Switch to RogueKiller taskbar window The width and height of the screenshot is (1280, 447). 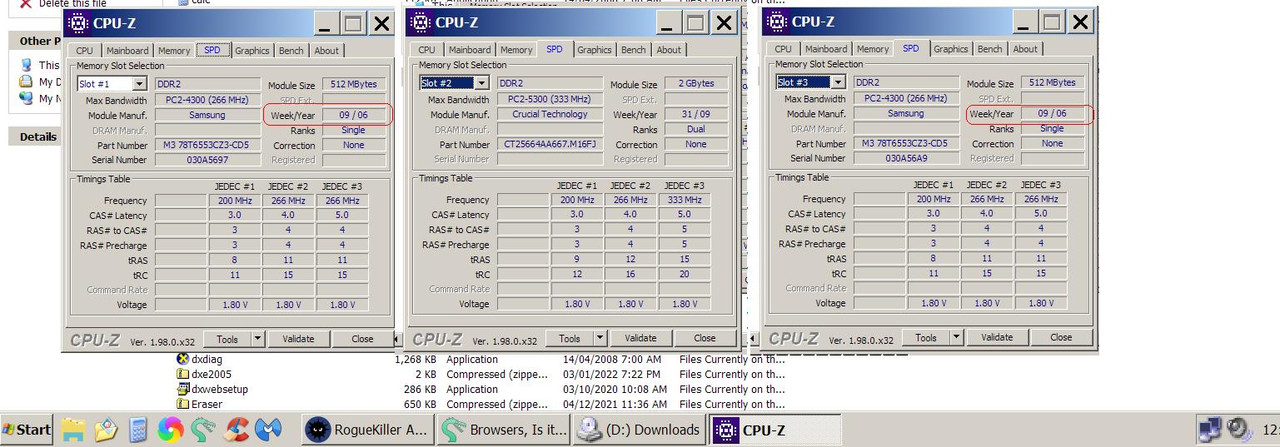370,430
